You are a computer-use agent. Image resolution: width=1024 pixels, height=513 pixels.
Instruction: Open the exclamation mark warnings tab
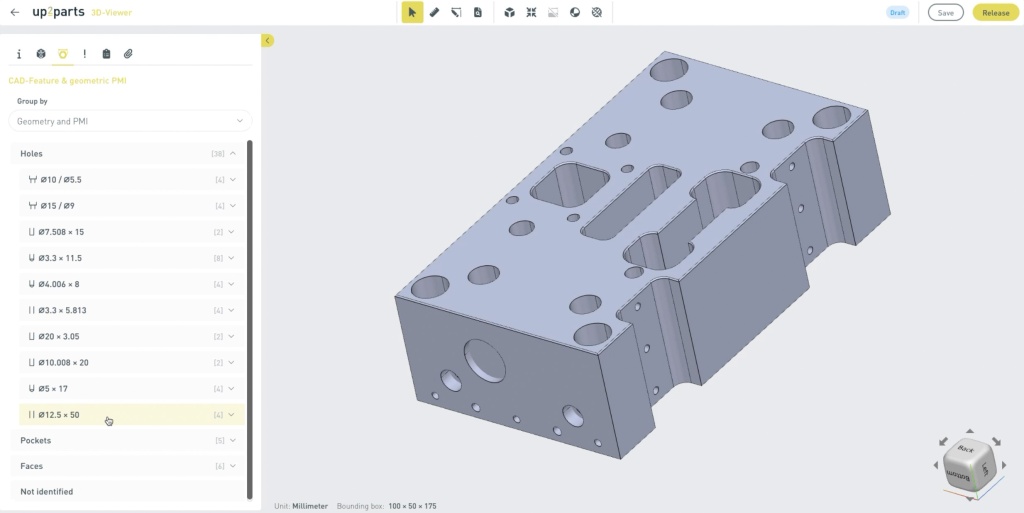pos(85,54)
